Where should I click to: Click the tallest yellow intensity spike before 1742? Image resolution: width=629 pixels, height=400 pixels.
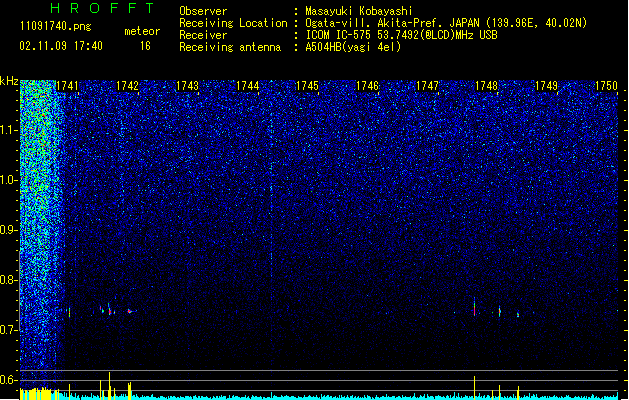tap(110, 385)
